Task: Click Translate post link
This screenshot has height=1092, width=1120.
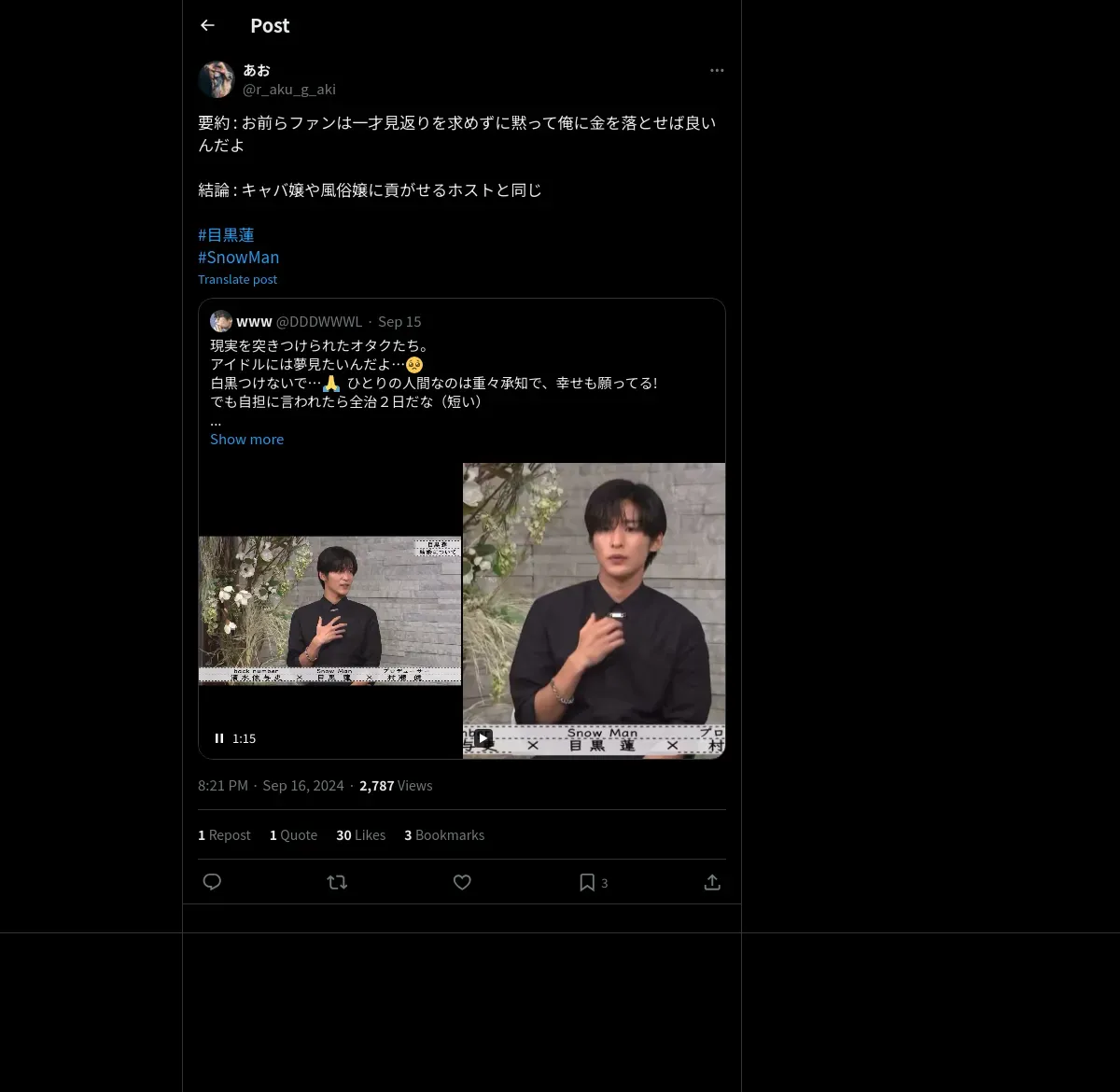Action: click(237, 279)
